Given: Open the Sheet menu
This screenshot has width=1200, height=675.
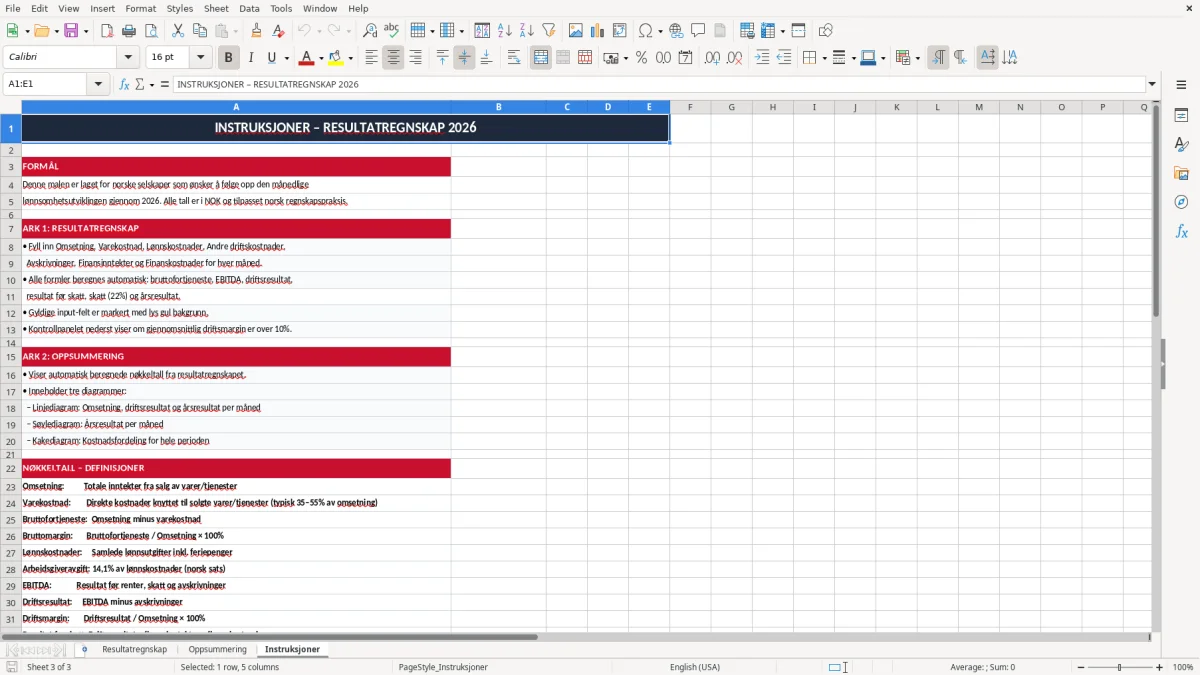Looking at the screenshot, I should (x=216, y=8).
